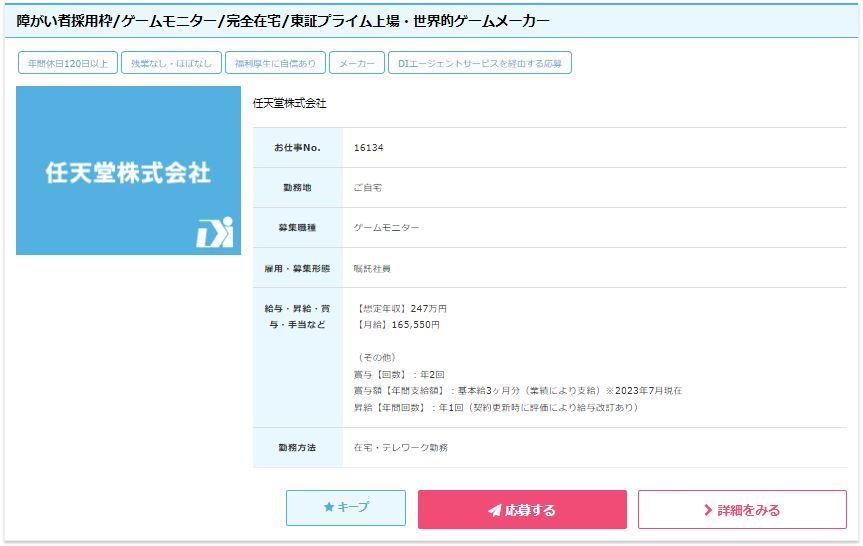Viewport: 863px width, 546px height.
Task: Click the star icon on the キープ button
Action: click(x=329, y=507)
